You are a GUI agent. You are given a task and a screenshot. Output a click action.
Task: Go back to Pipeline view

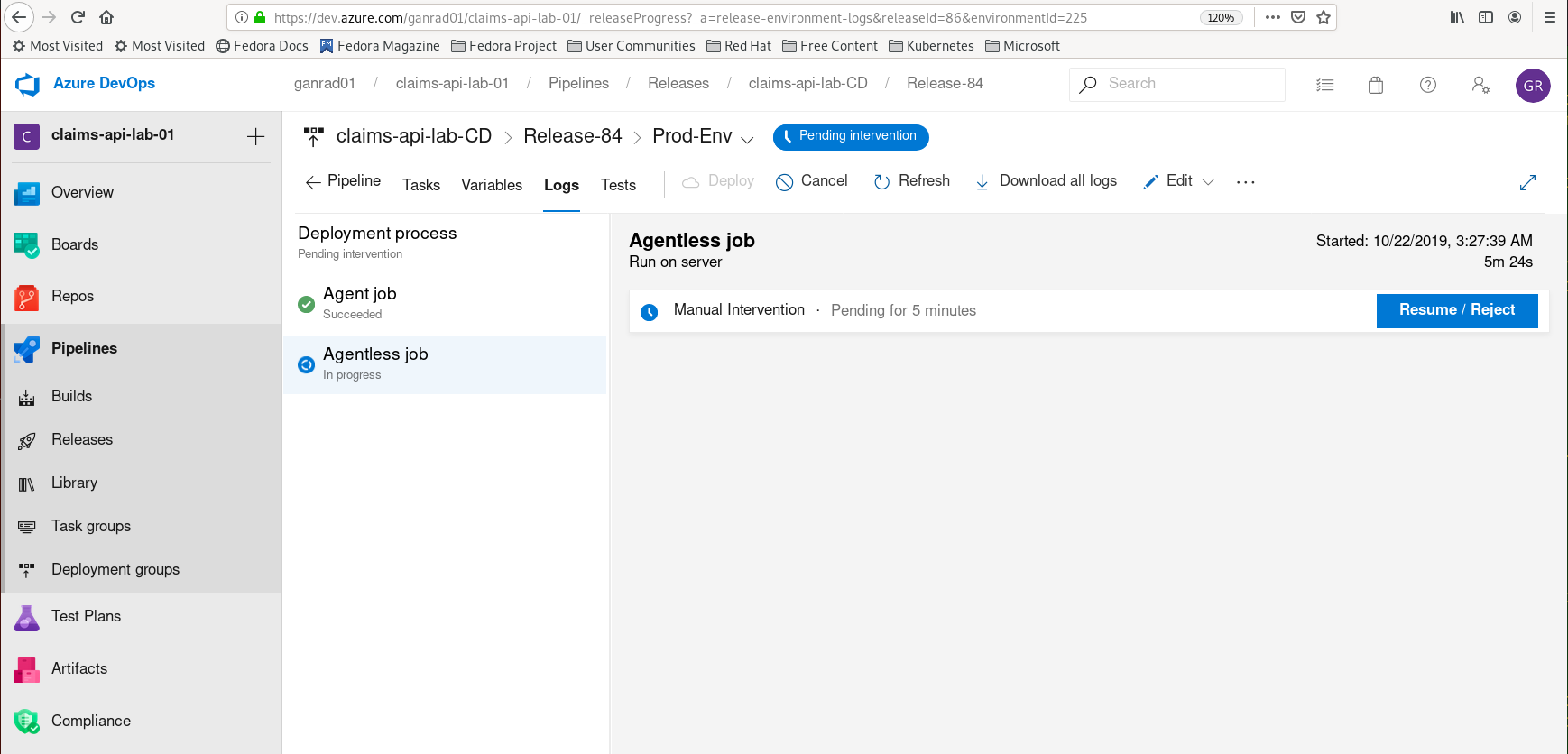(x=343, y=181)
